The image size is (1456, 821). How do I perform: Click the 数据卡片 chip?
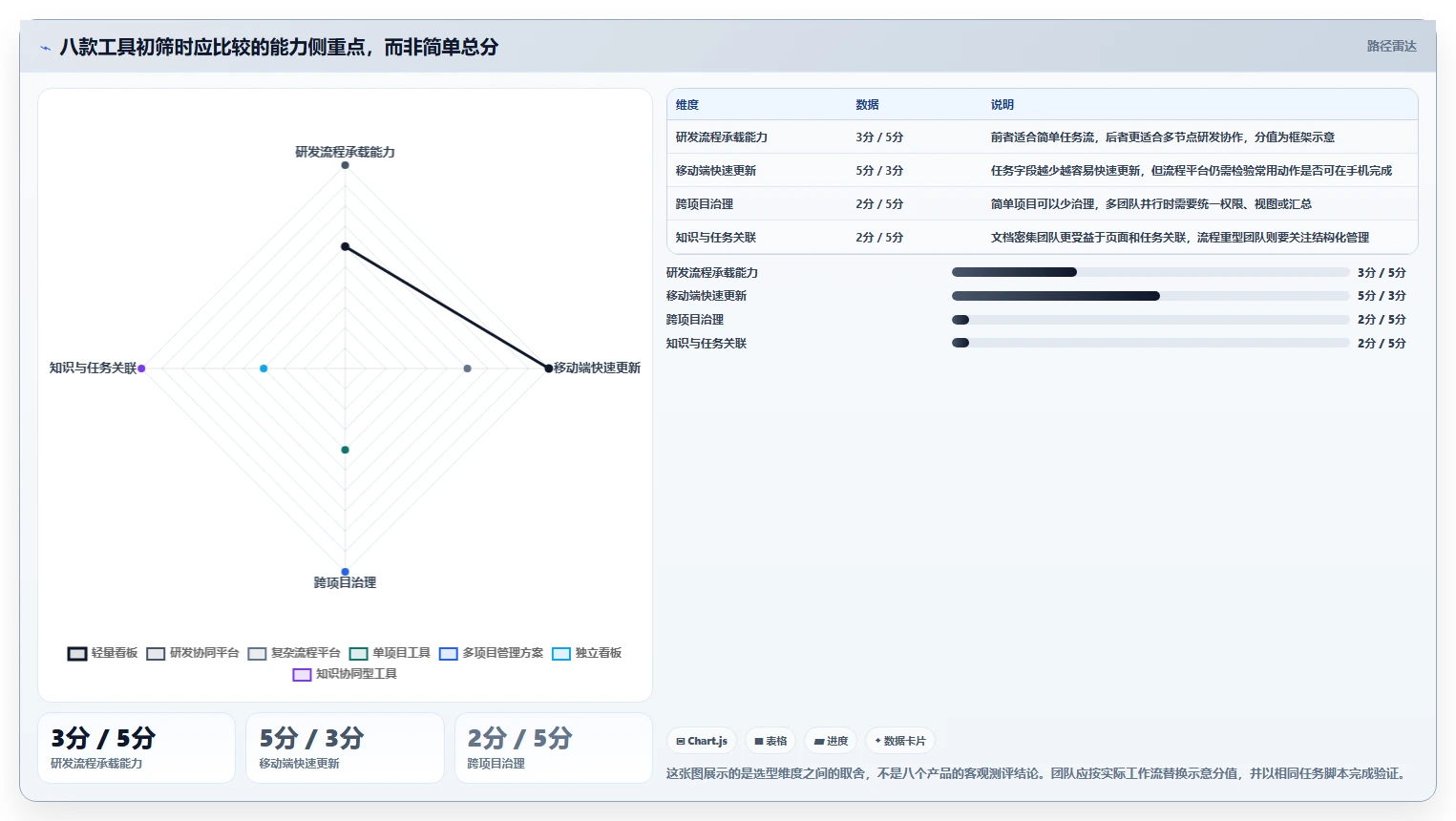coord(900,741)
